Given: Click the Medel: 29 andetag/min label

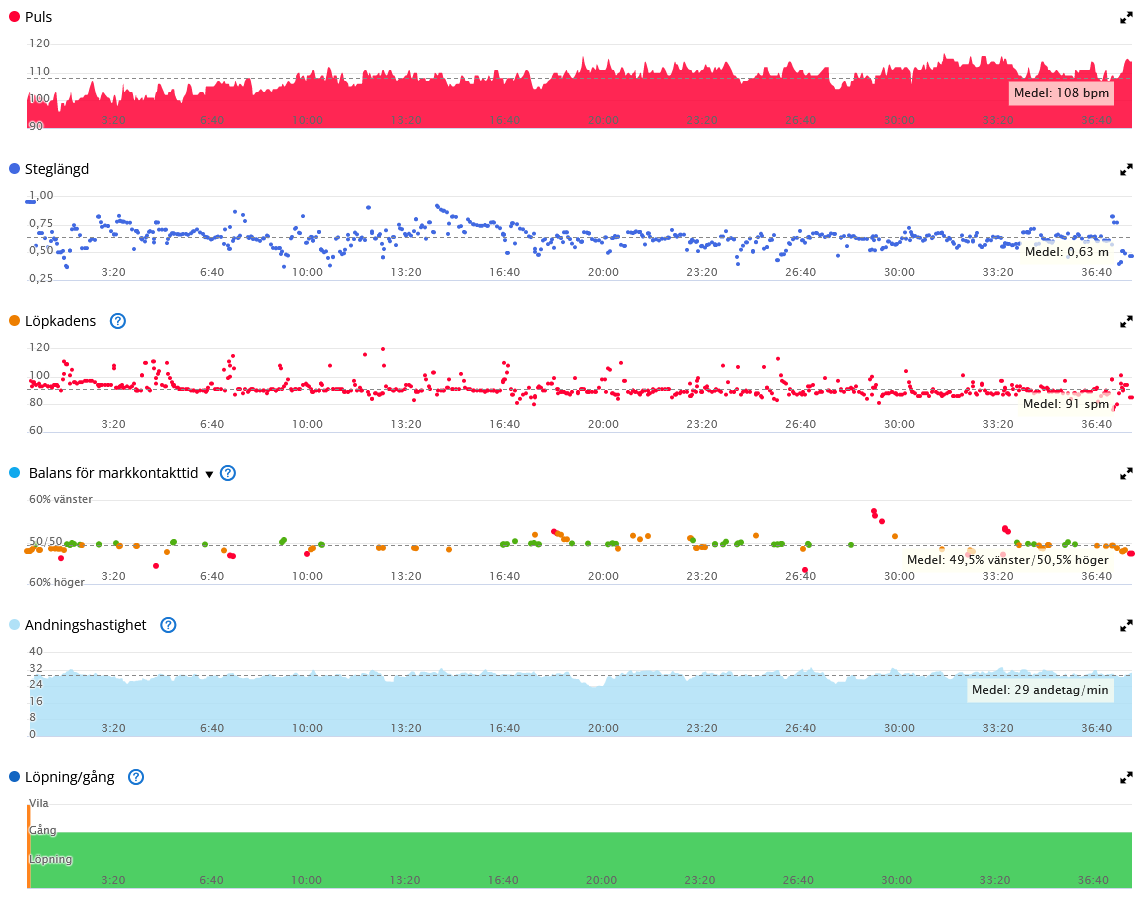Looking at the screenshot, I should [1040, 689].
